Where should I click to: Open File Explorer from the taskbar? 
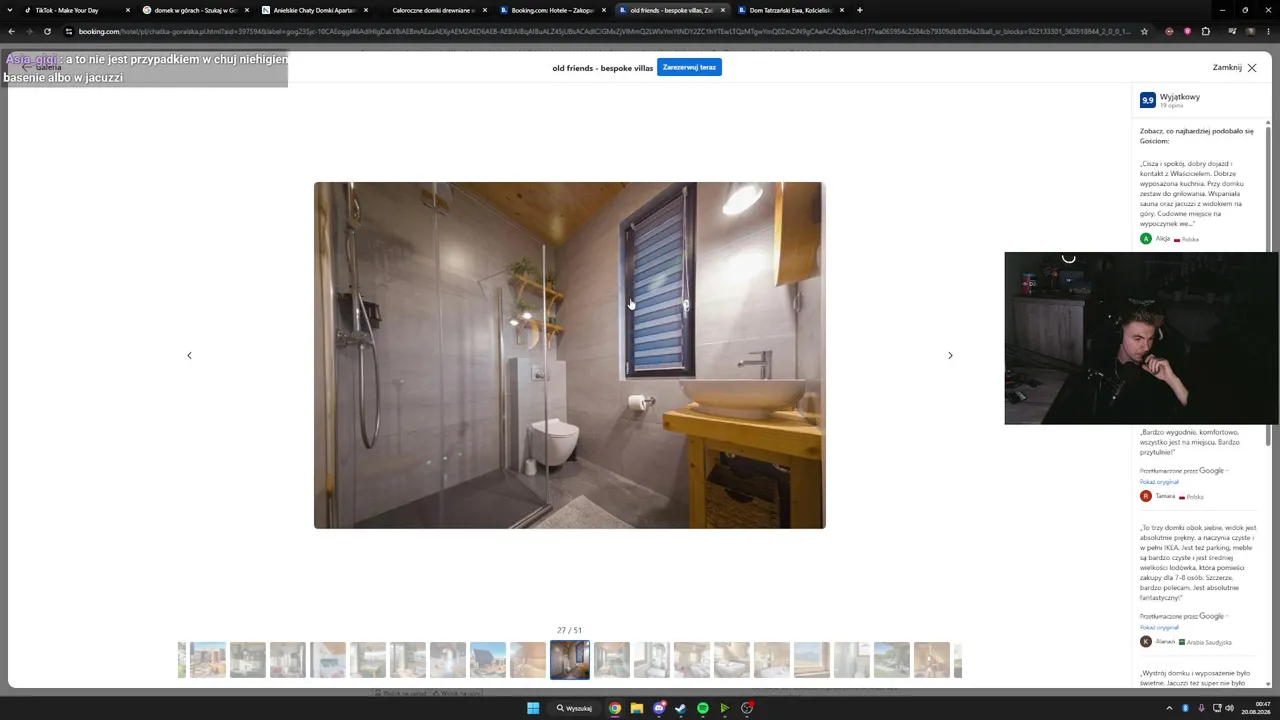coord(637,708)
